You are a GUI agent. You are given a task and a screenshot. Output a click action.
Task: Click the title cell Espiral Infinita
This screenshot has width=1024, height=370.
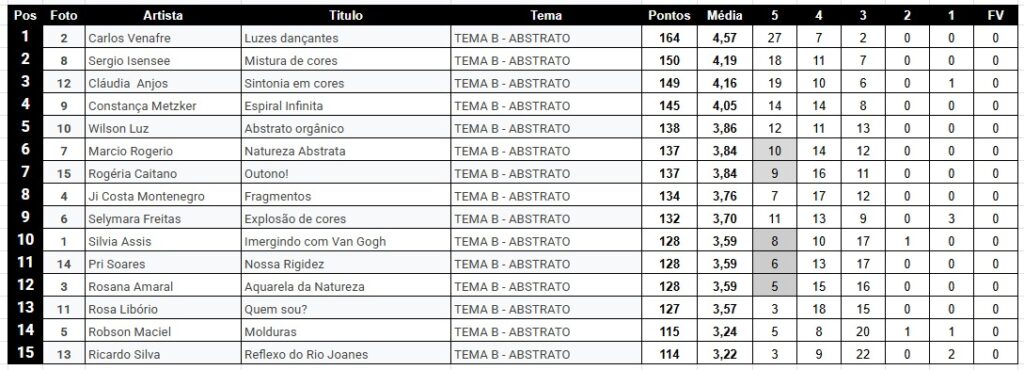(x=346, y=106)
